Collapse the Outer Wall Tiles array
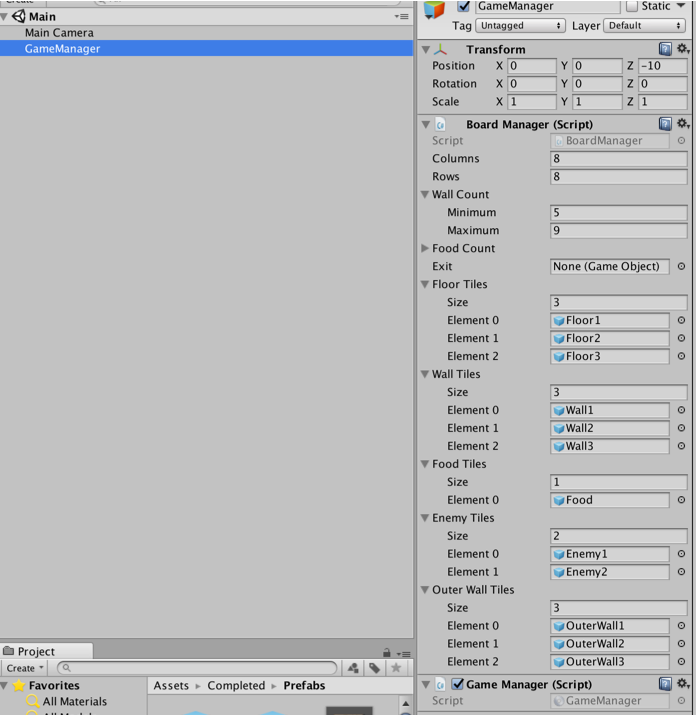This screenshot has height=715, width=697. point(425,590)
